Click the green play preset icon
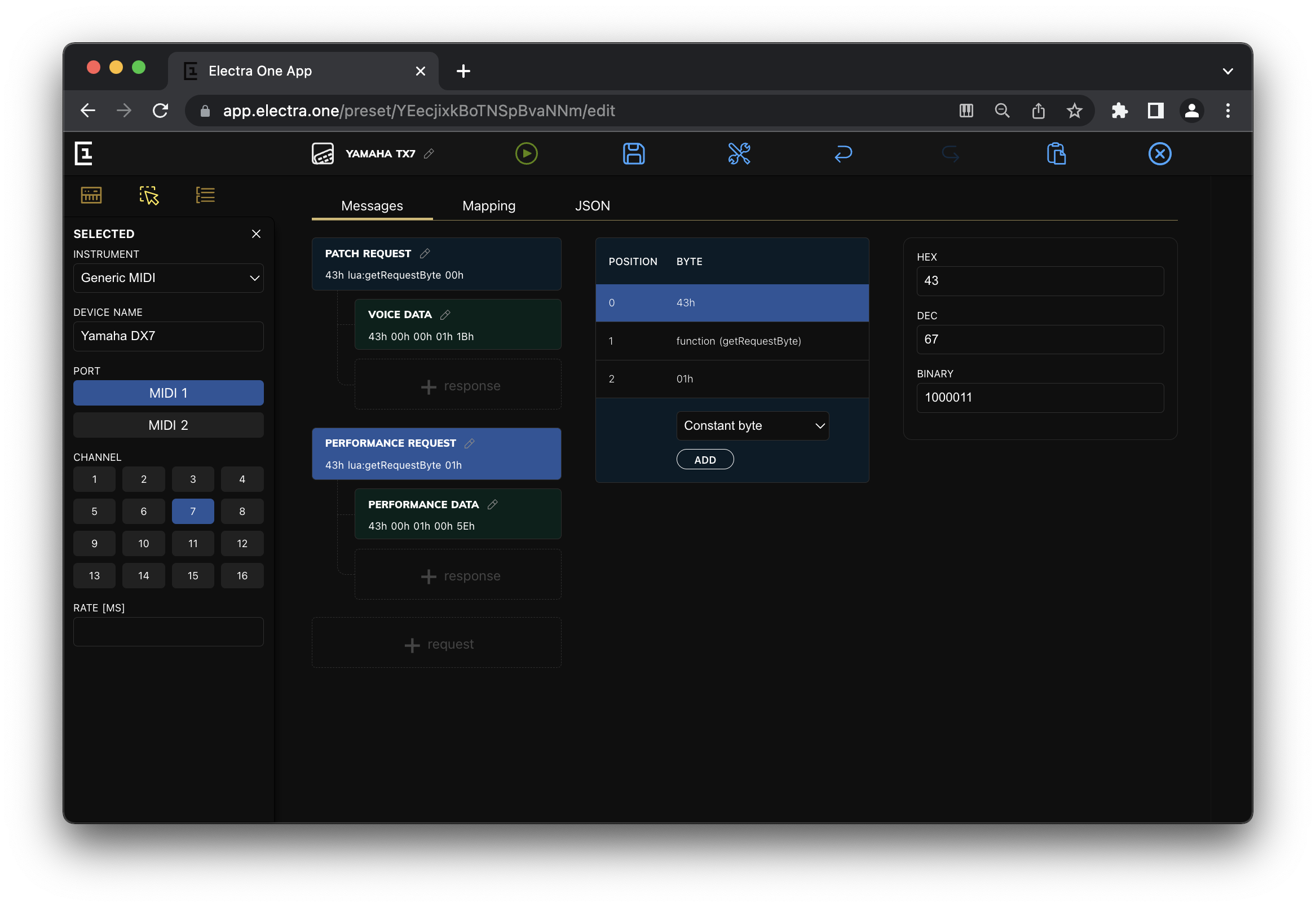The height and width of the screenshot is (907, 1316). click(526, 153)
